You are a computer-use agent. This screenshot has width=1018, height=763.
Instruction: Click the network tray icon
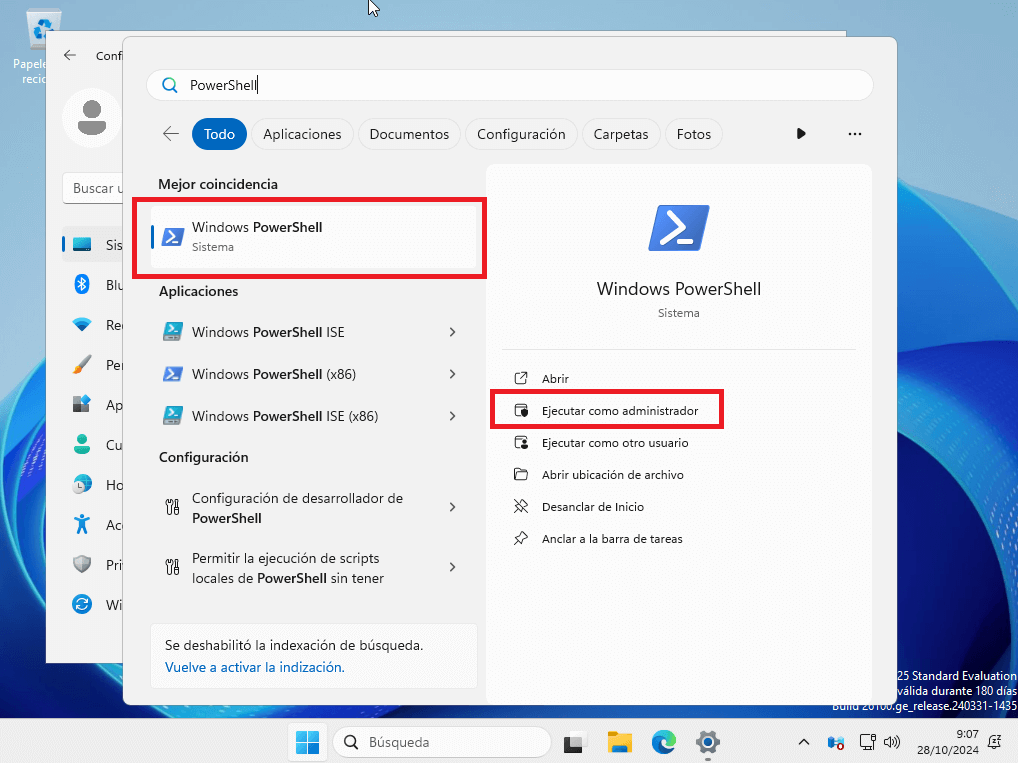[867, 742]
